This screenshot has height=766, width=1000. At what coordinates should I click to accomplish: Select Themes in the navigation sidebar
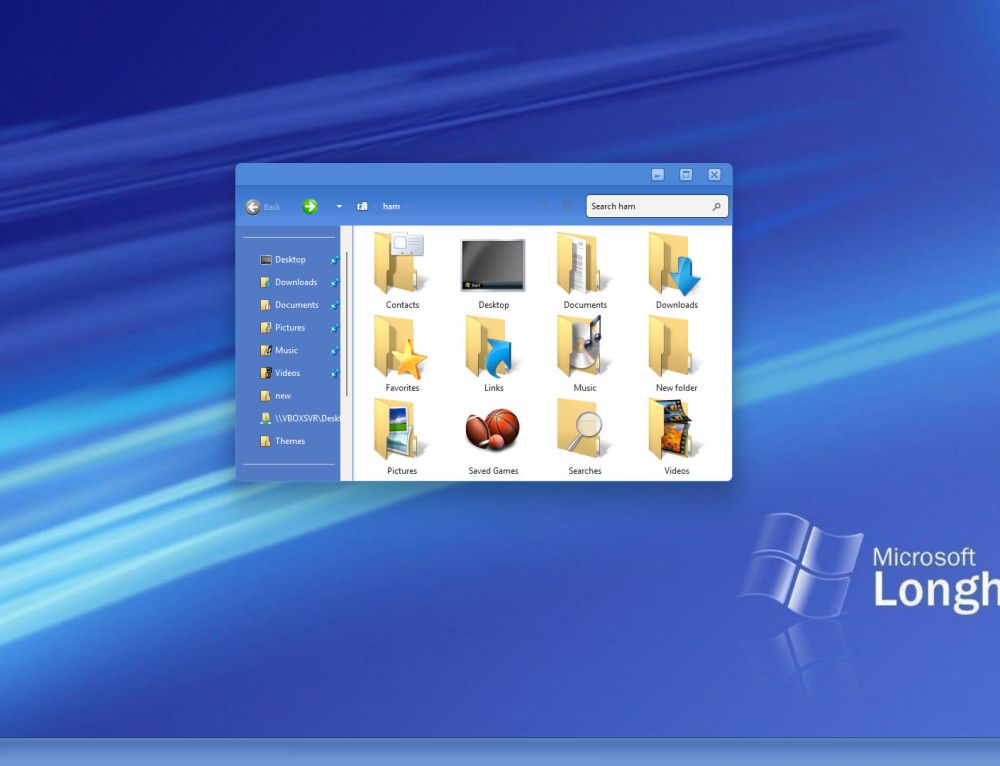pos(290,441)
